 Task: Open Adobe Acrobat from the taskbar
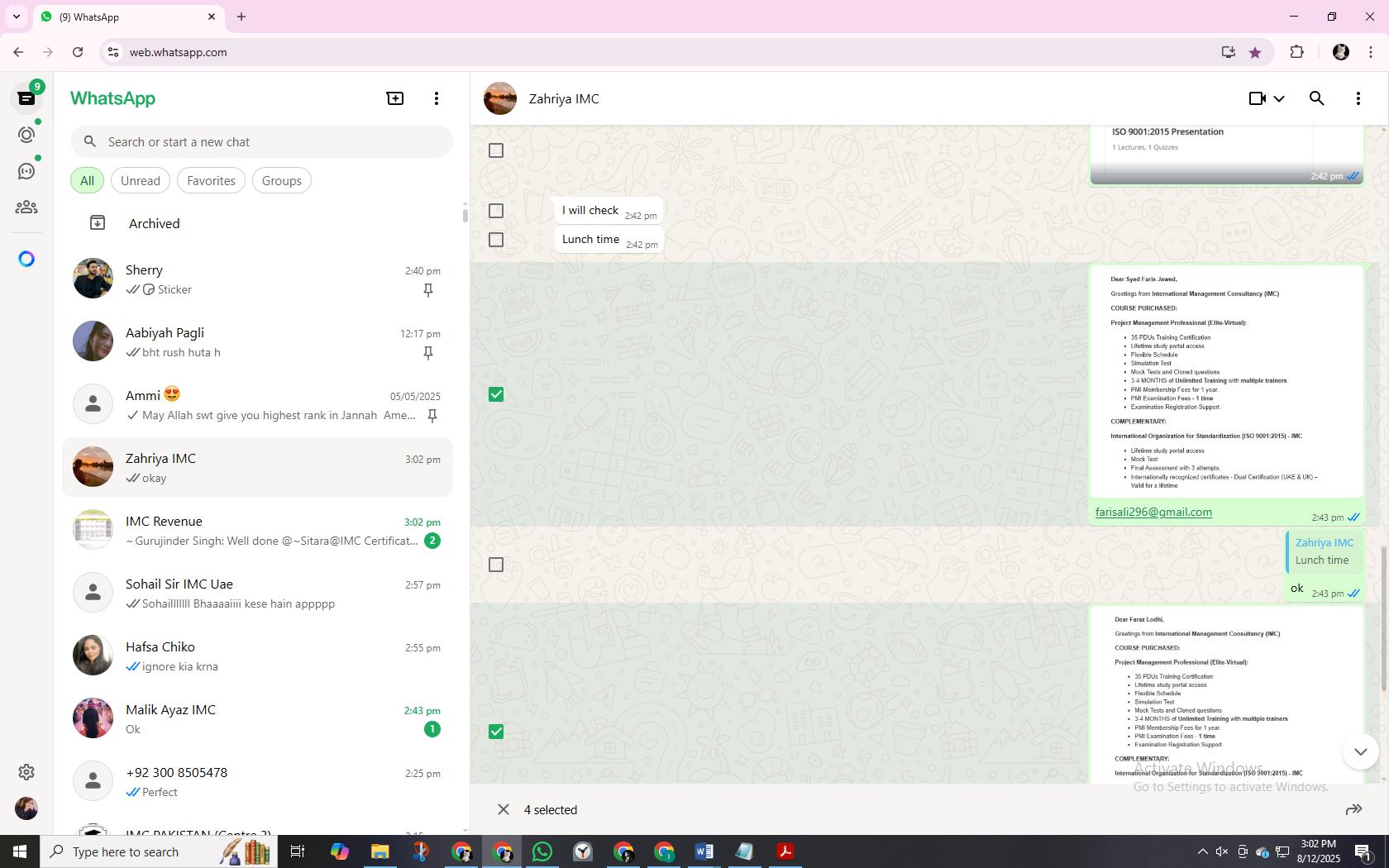tap(785, 851)
